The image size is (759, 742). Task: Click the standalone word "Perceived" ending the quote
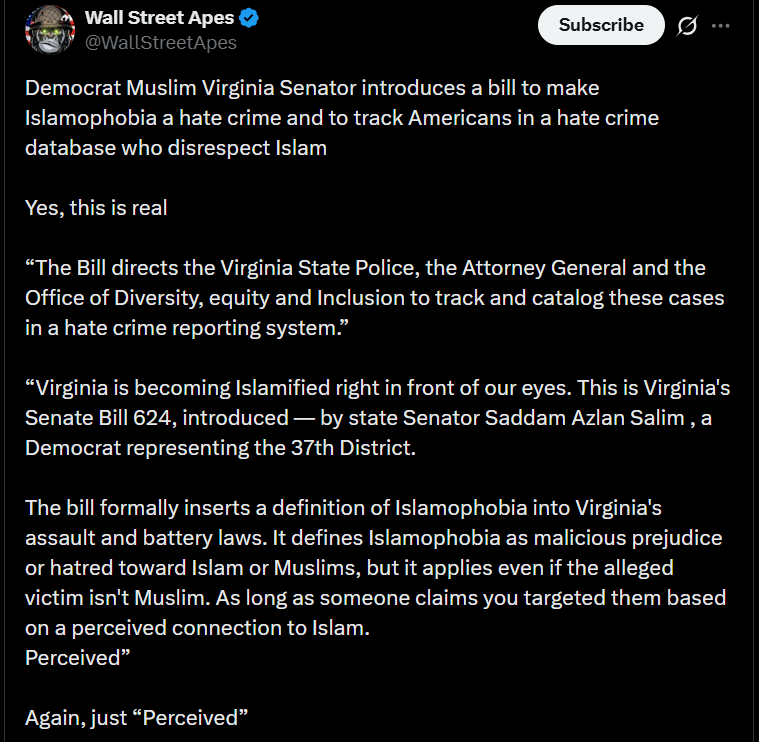tap(74, 658)
